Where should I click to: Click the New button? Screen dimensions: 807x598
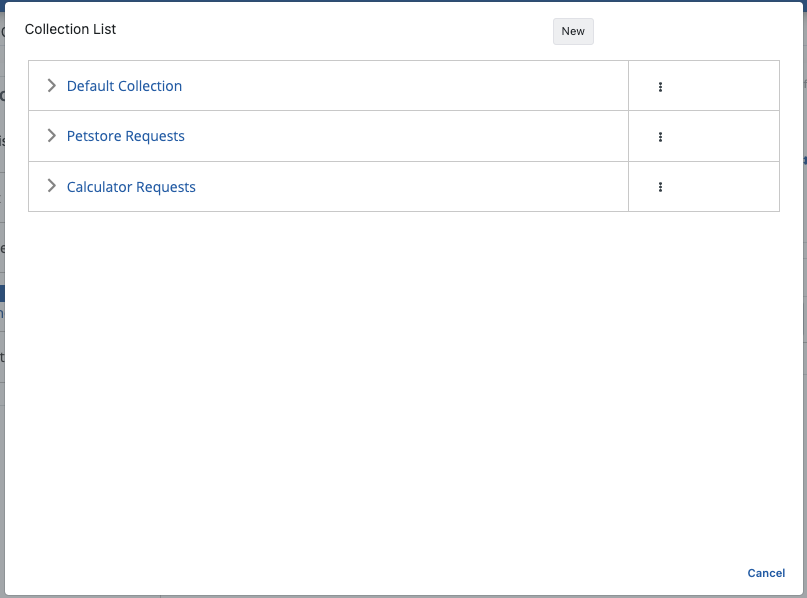(573, 31)
